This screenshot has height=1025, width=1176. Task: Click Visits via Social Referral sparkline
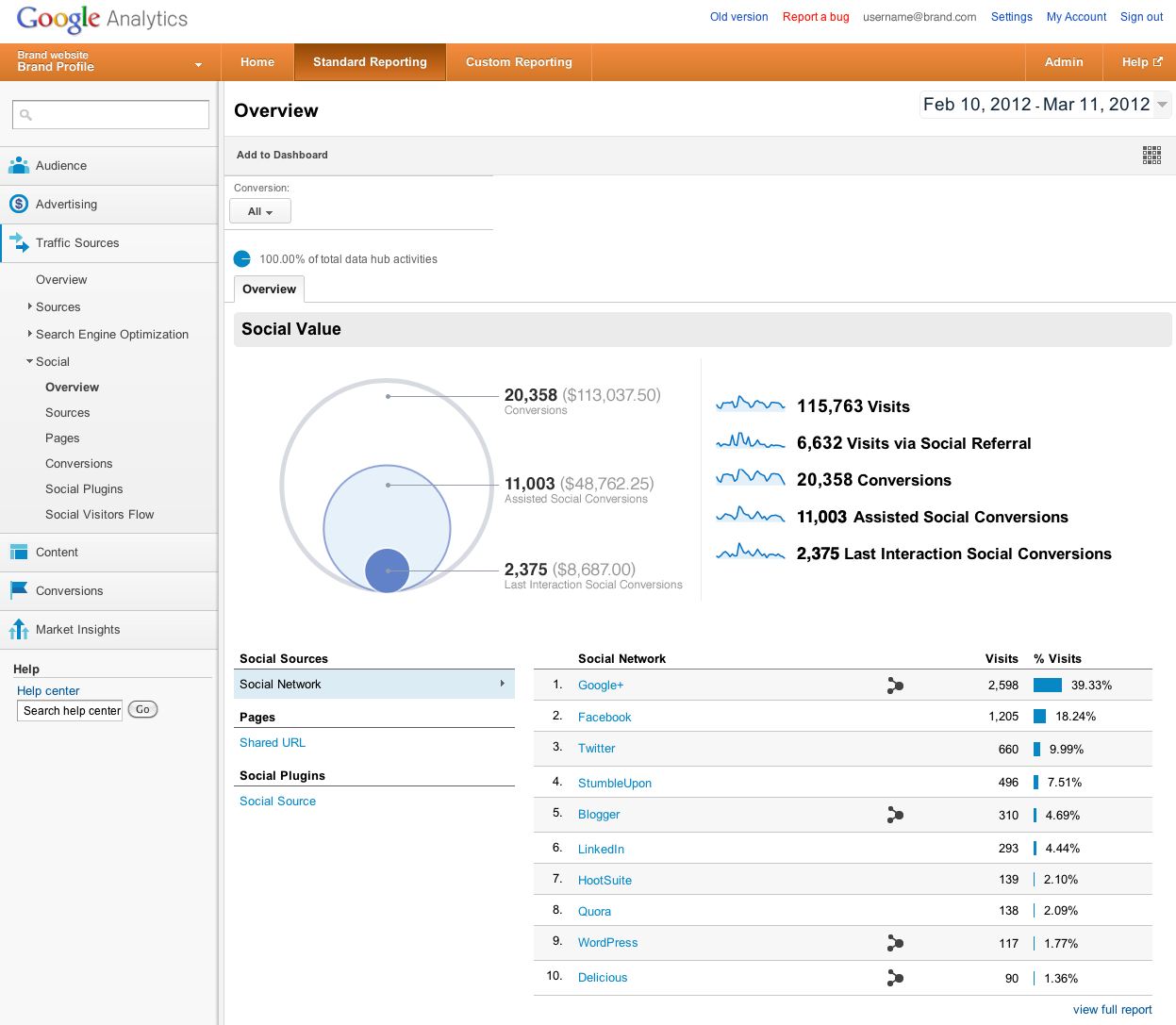tap(751, 442)
